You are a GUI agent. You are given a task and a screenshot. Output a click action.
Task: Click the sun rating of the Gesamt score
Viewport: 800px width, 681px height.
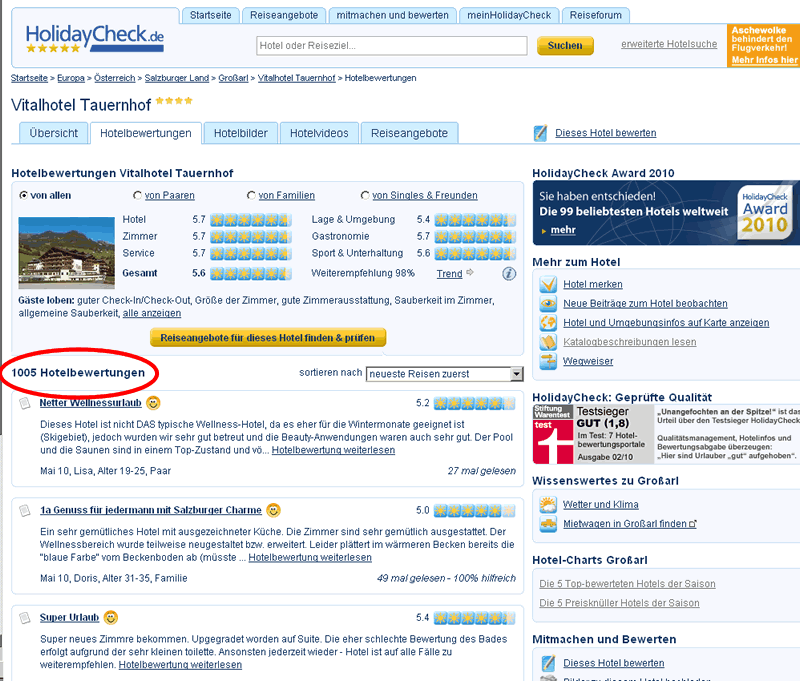point(251,273)
